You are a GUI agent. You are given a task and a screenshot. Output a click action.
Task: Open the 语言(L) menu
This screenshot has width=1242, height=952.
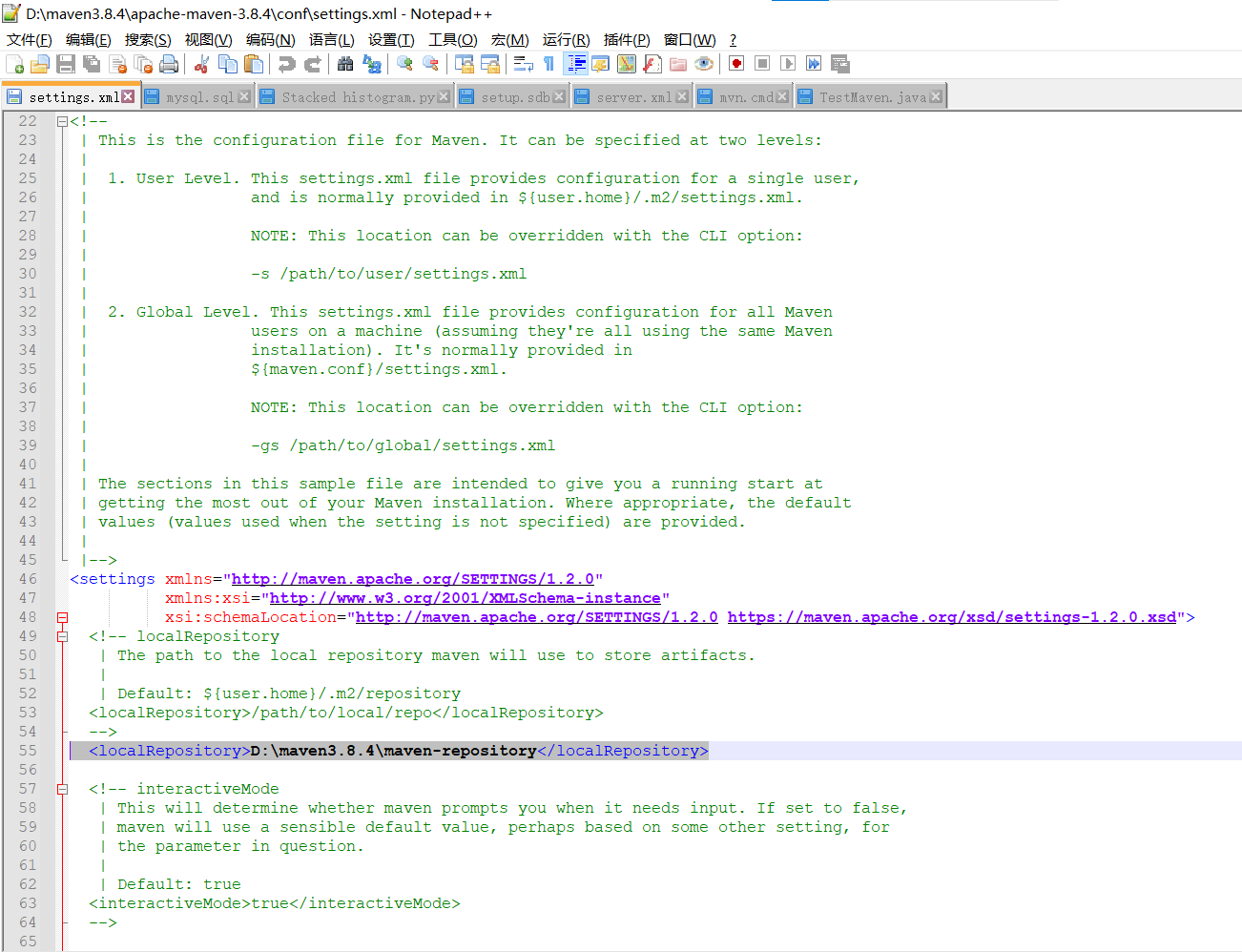coord(332,39)
